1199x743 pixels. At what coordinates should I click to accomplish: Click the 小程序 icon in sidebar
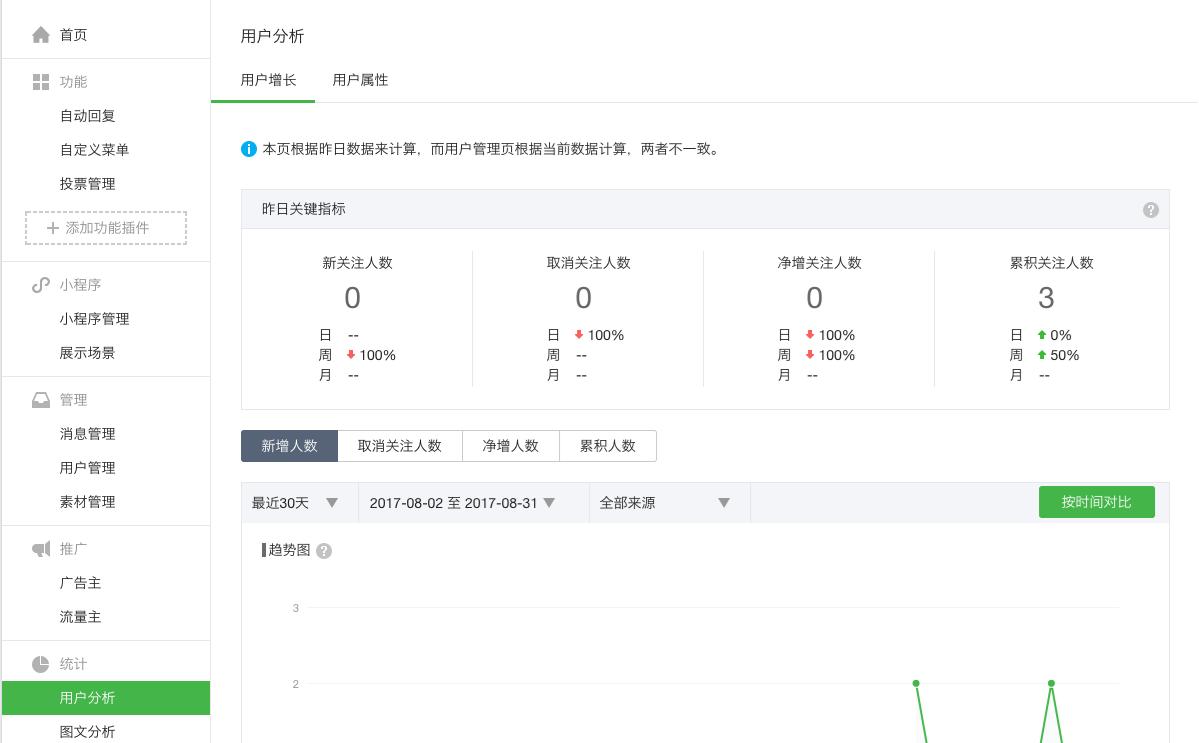[x=41, y=284]
